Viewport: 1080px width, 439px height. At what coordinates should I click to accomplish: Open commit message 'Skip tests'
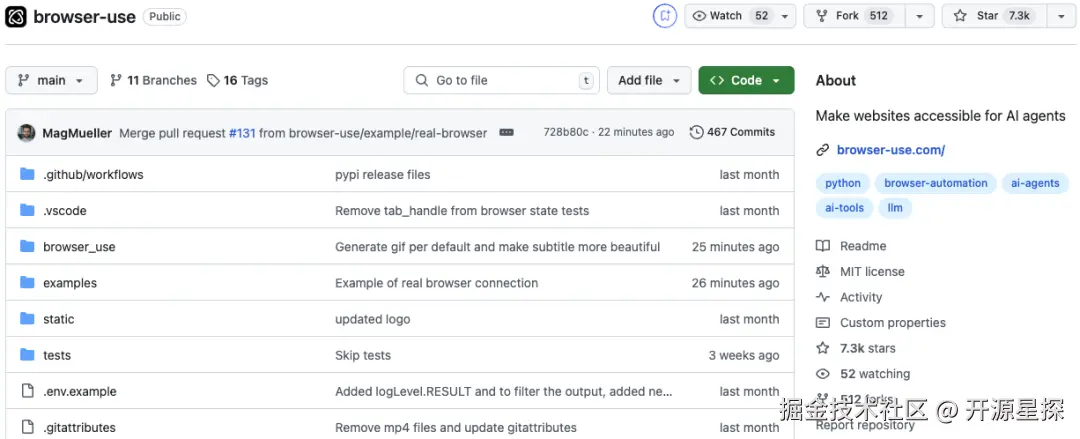[x=362, y=356]
